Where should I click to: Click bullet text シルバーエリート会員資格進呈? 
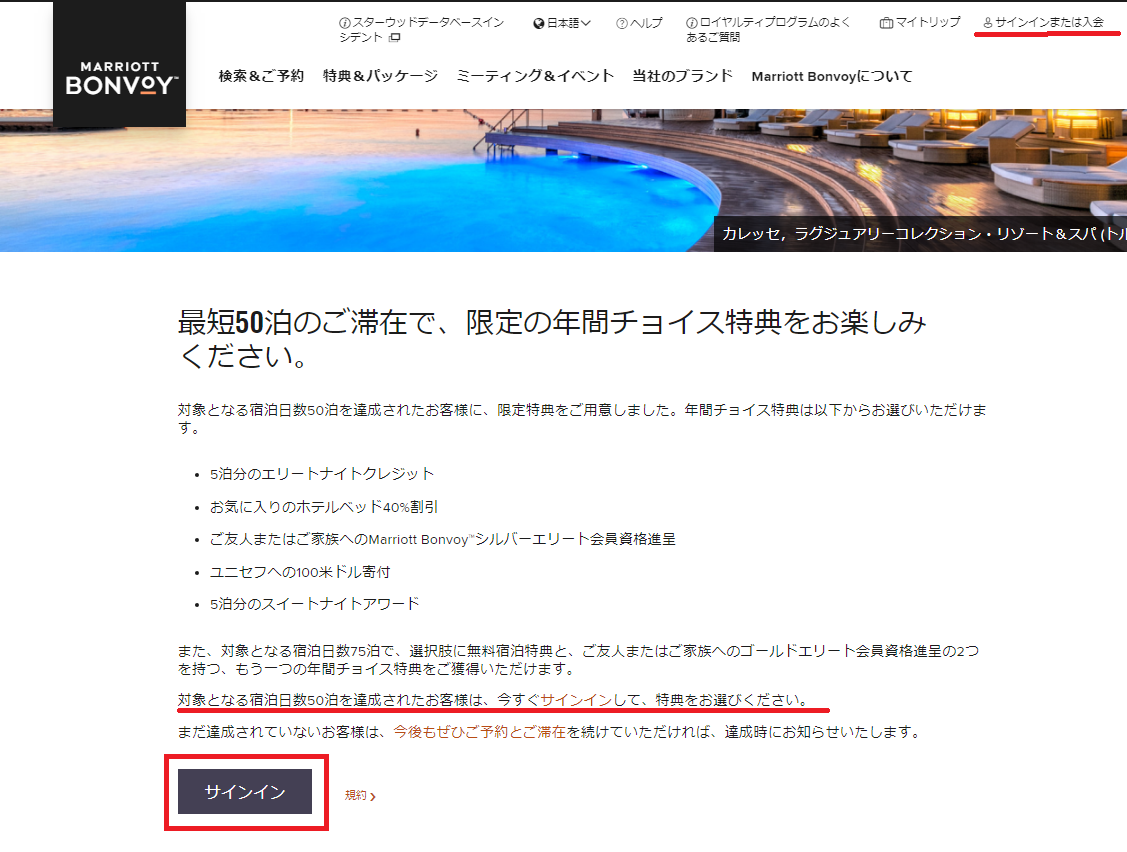click(442, 539)
